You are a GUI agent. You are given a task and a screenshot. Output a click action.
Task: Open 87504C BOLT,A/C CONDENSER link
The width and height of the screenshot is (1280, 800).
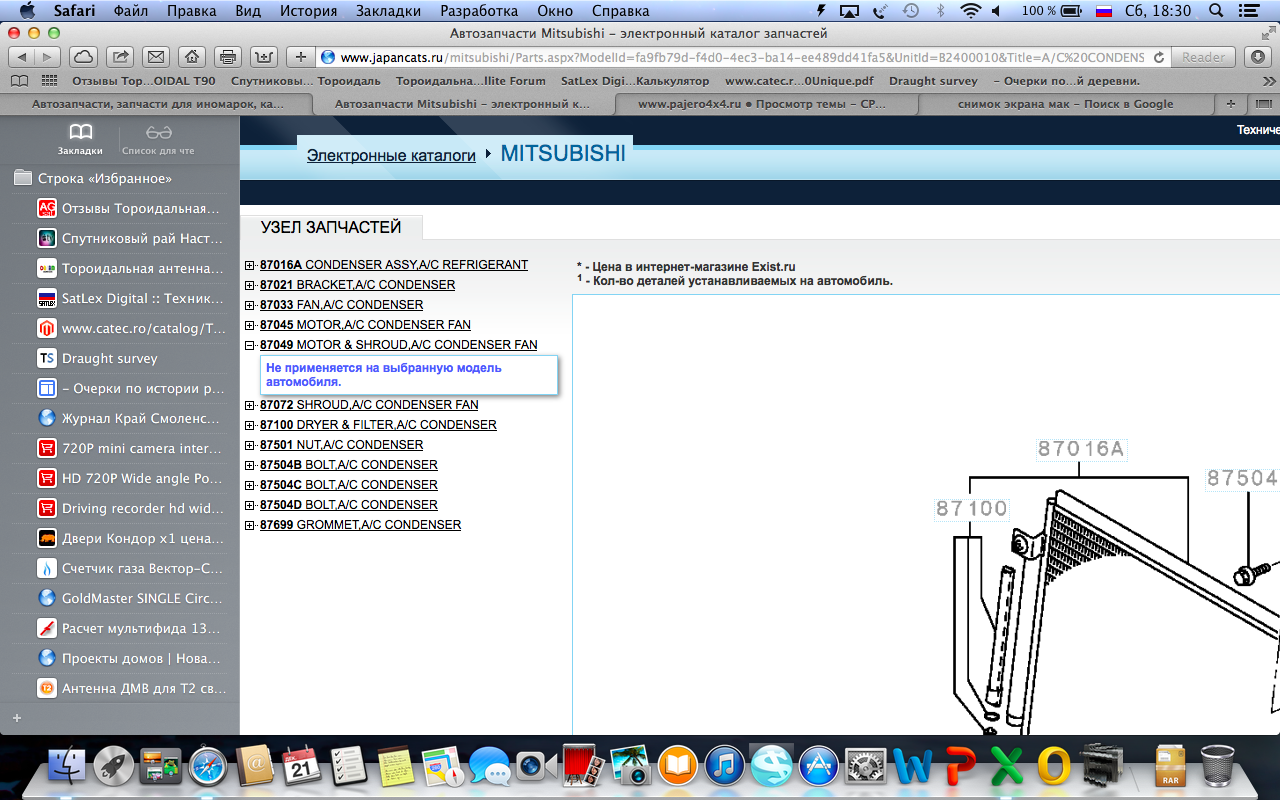(x=349, y=485)
